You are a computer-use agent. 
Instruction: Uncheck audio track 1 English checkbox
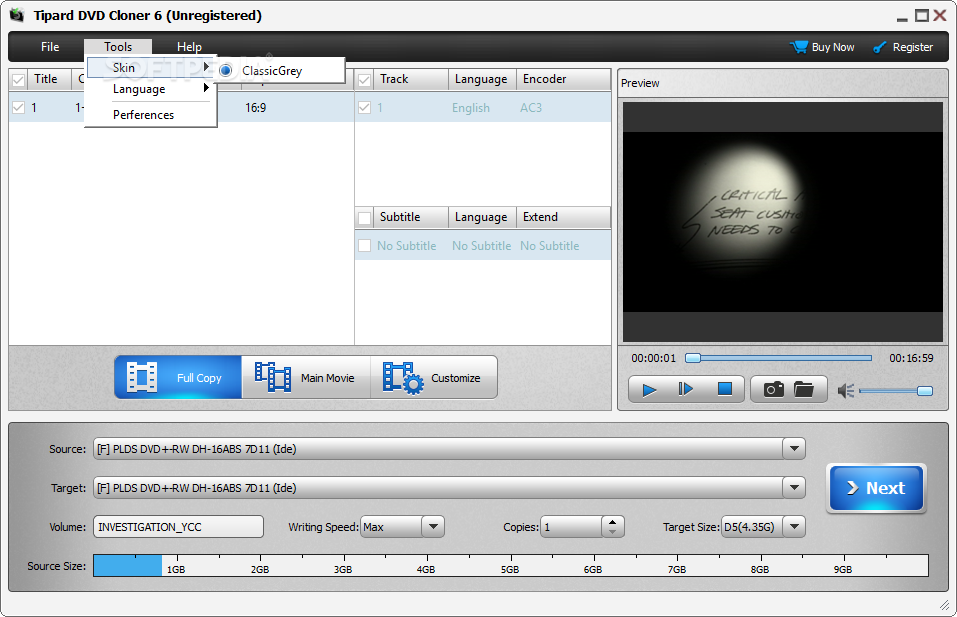[364, 107]
